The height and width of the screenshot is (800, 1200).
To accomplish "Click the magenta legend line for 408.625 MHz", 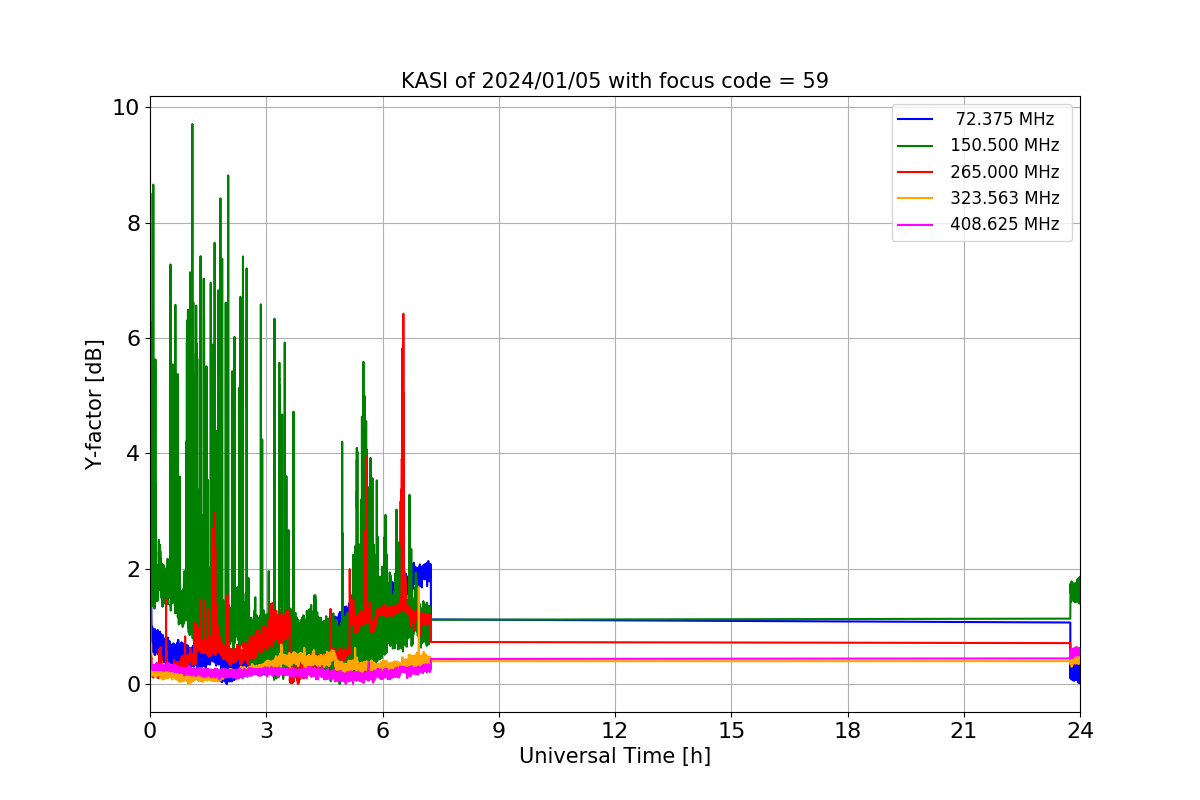I will point(915,224).
